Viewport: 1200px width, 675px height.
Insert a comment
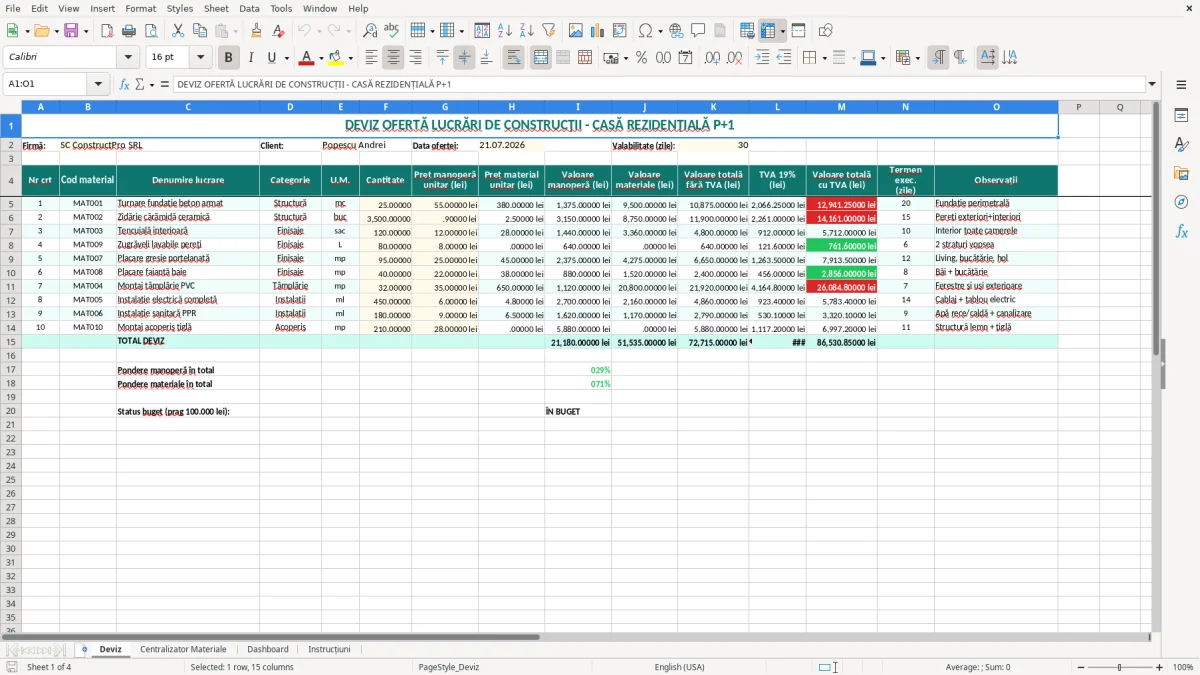699,31
